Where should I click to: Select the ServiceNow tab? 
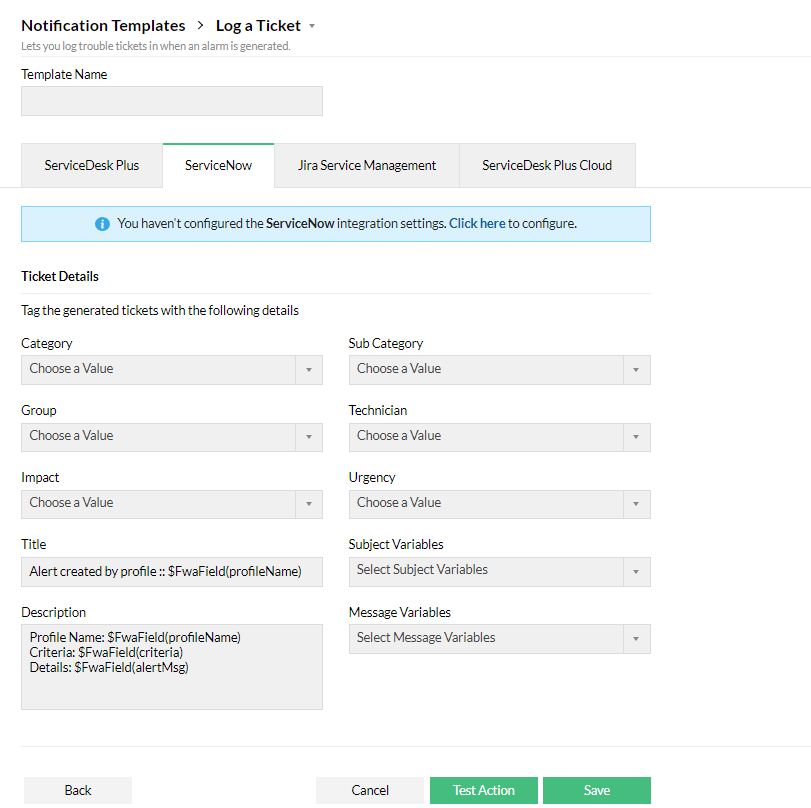click(218, 166)
